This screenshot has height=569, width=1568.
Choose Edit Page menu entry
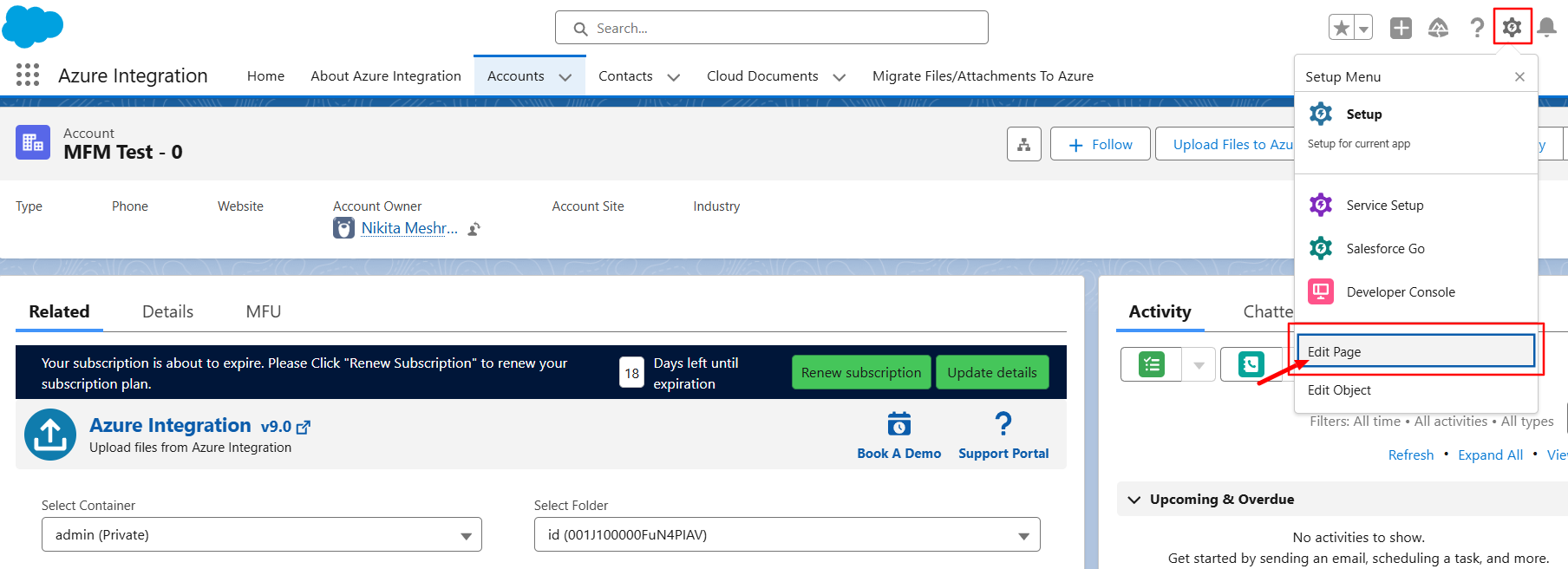pyautogui.click(x=1416, y=351)
